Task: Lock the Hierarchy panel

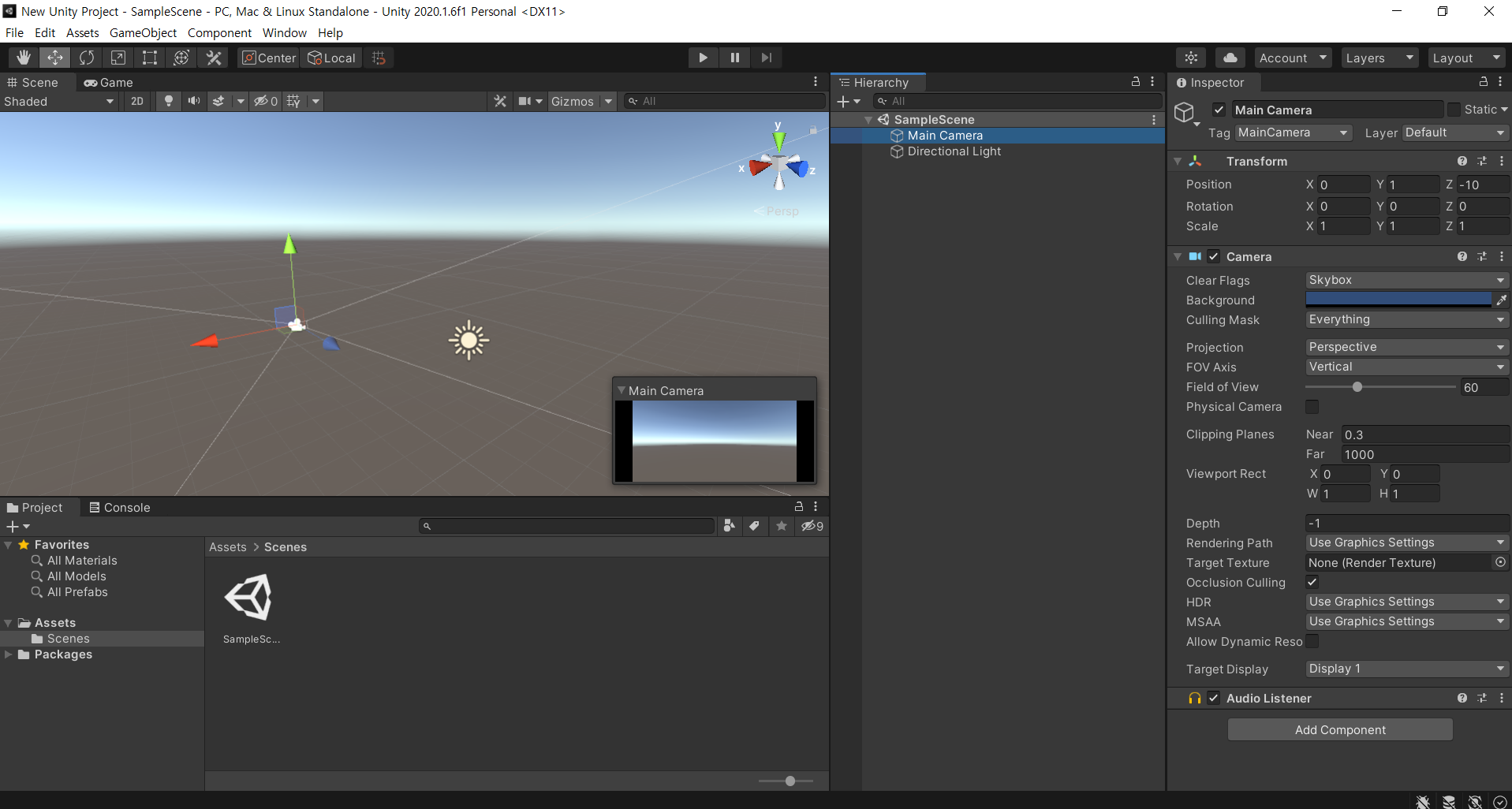Action: 1136,82
